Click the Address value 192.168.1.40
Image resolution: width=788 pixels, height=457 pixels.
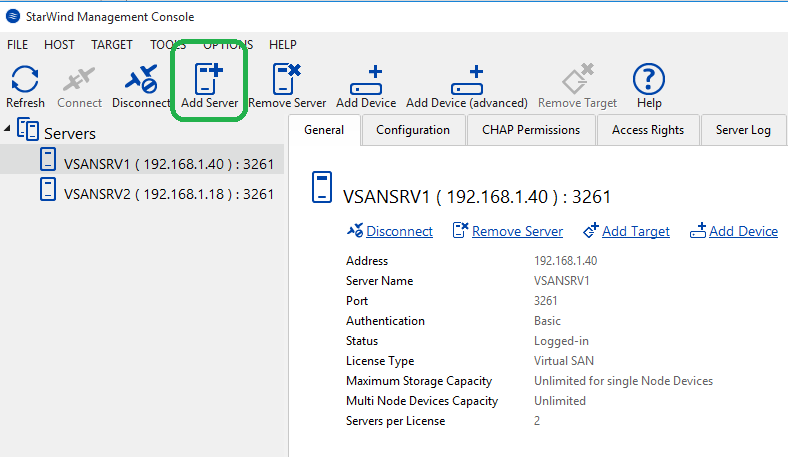565,260
